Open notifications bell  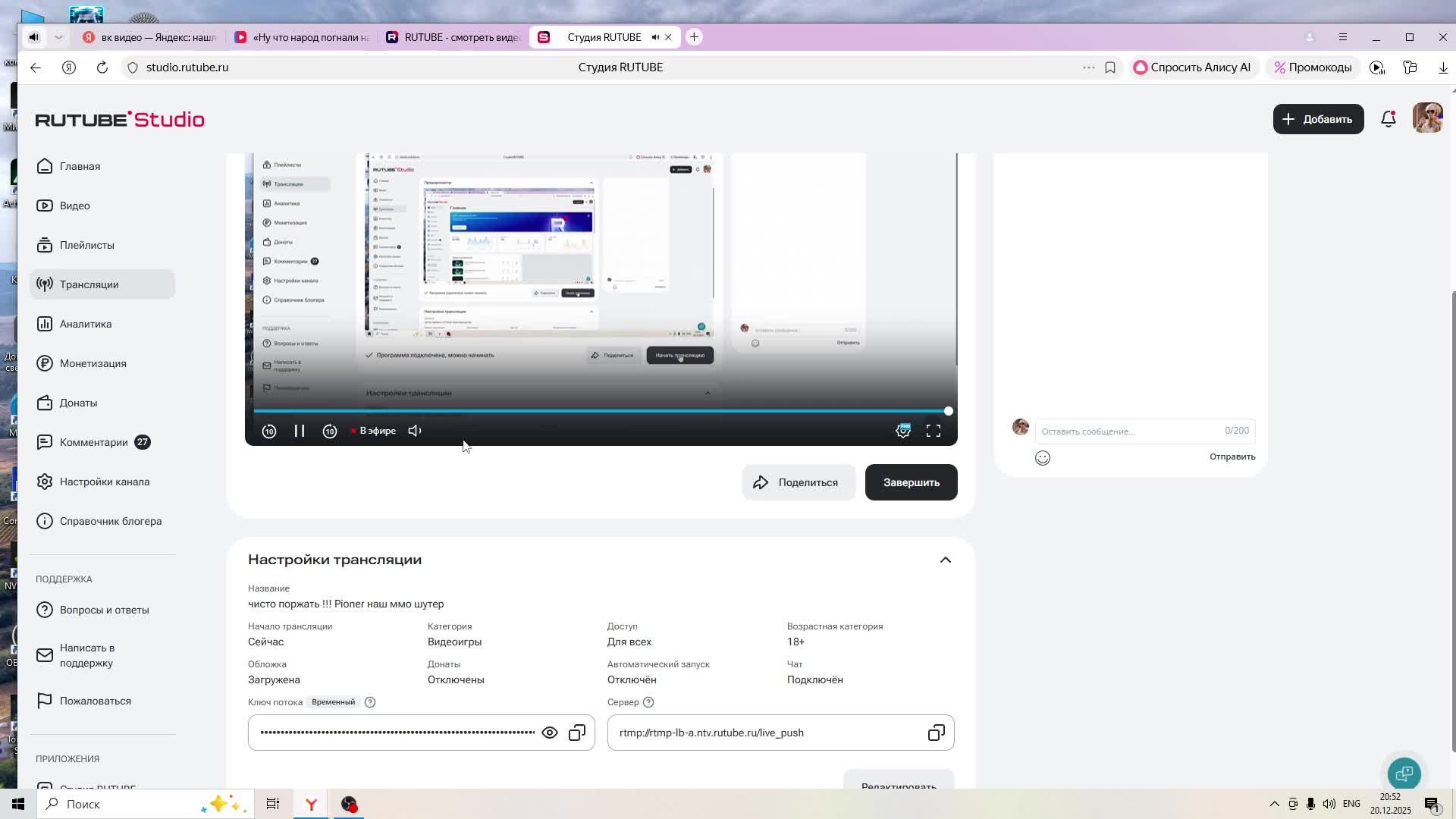(x=1389, y=119)
